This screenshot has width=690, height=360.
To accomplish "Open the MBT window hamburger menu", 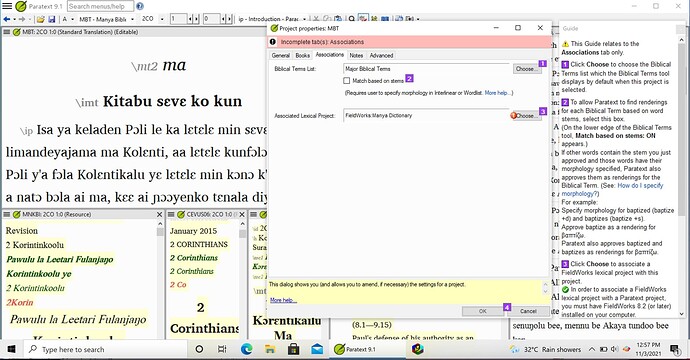I will [7, 32].
